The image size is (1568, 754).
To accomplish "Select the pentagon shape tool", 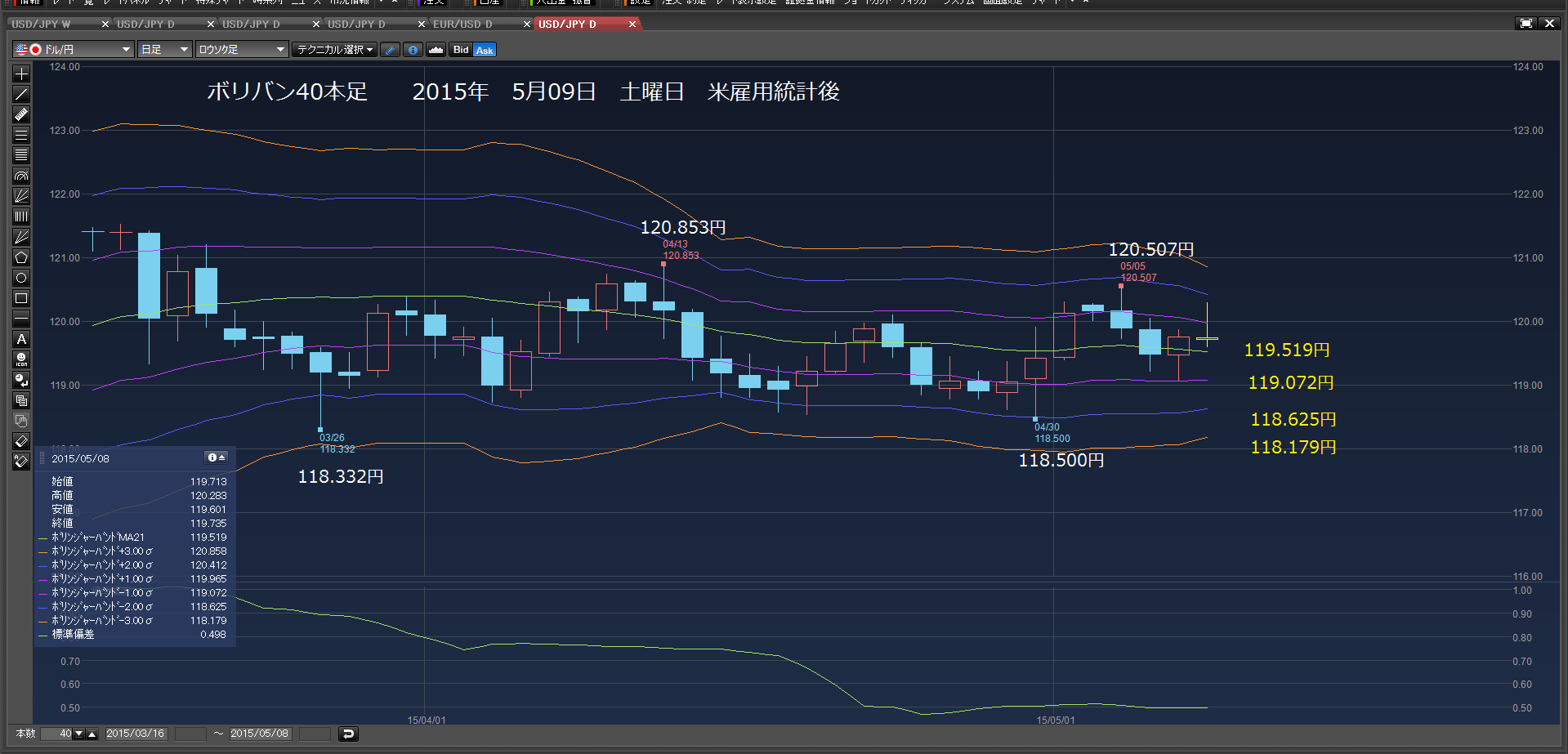I will pyautogui.click(x=21, y=257).
